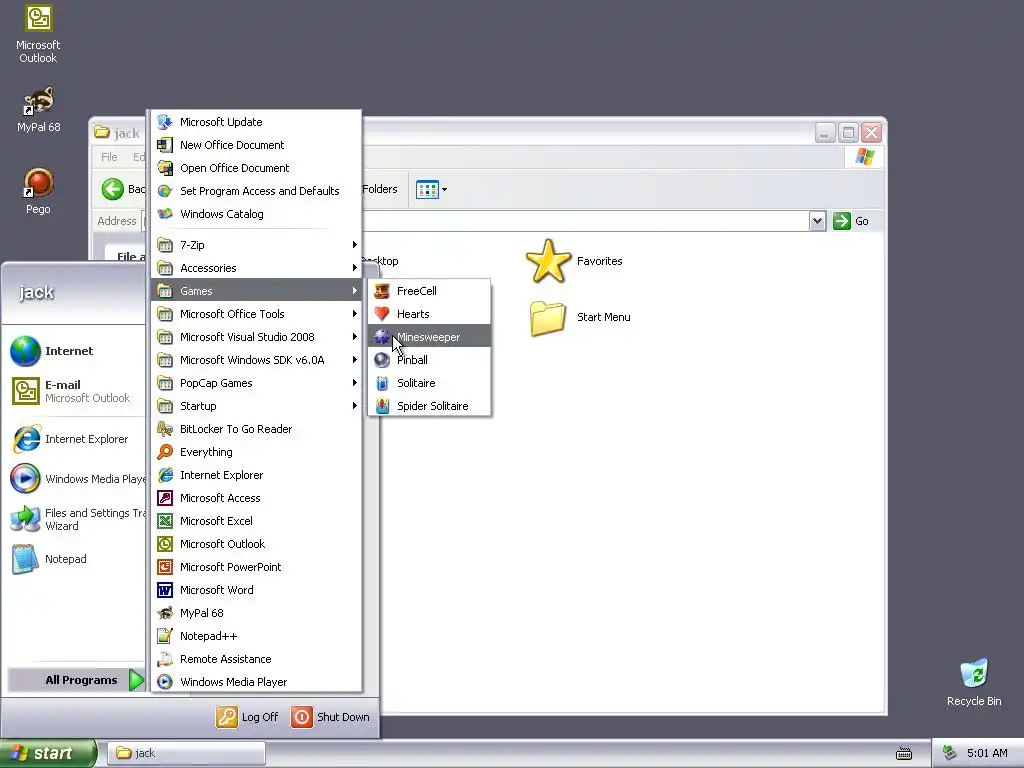Select Microsoft Outlook desktop shortcut
The height and width of the screenshot is (768, 1024).
click(x=38, y=34)
